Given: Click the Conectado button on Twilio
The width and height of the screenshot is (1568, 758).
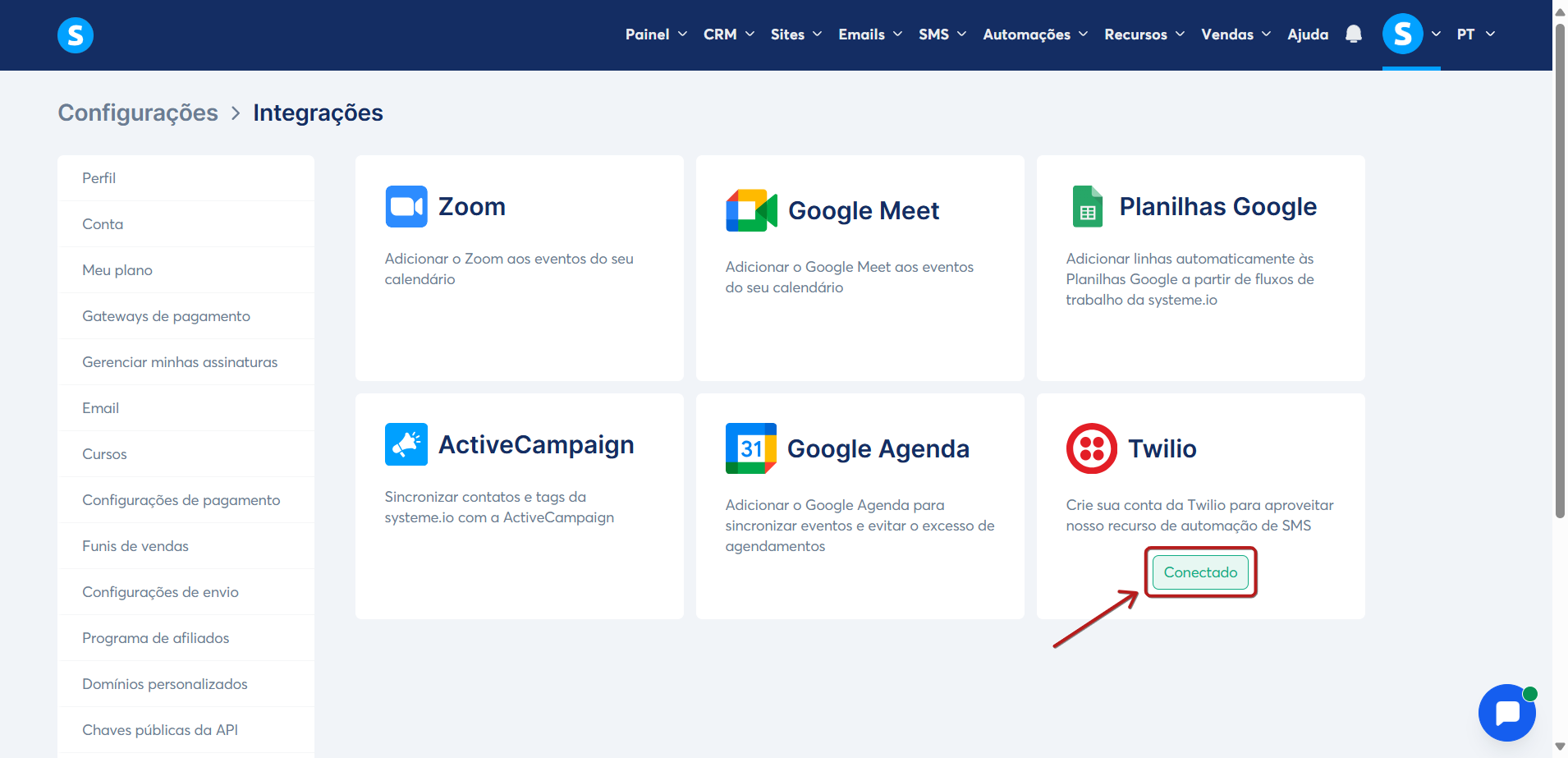Looking at the screenshot, I should click(x=1200, y=572).
